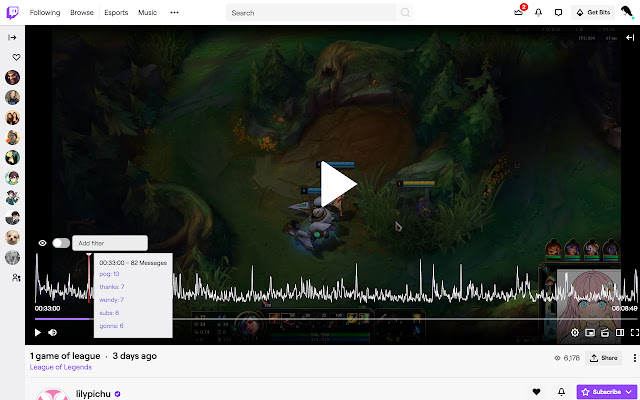The image size is (640, 400).
Task: Click the clip creation icon
Action: click(605, 333)
